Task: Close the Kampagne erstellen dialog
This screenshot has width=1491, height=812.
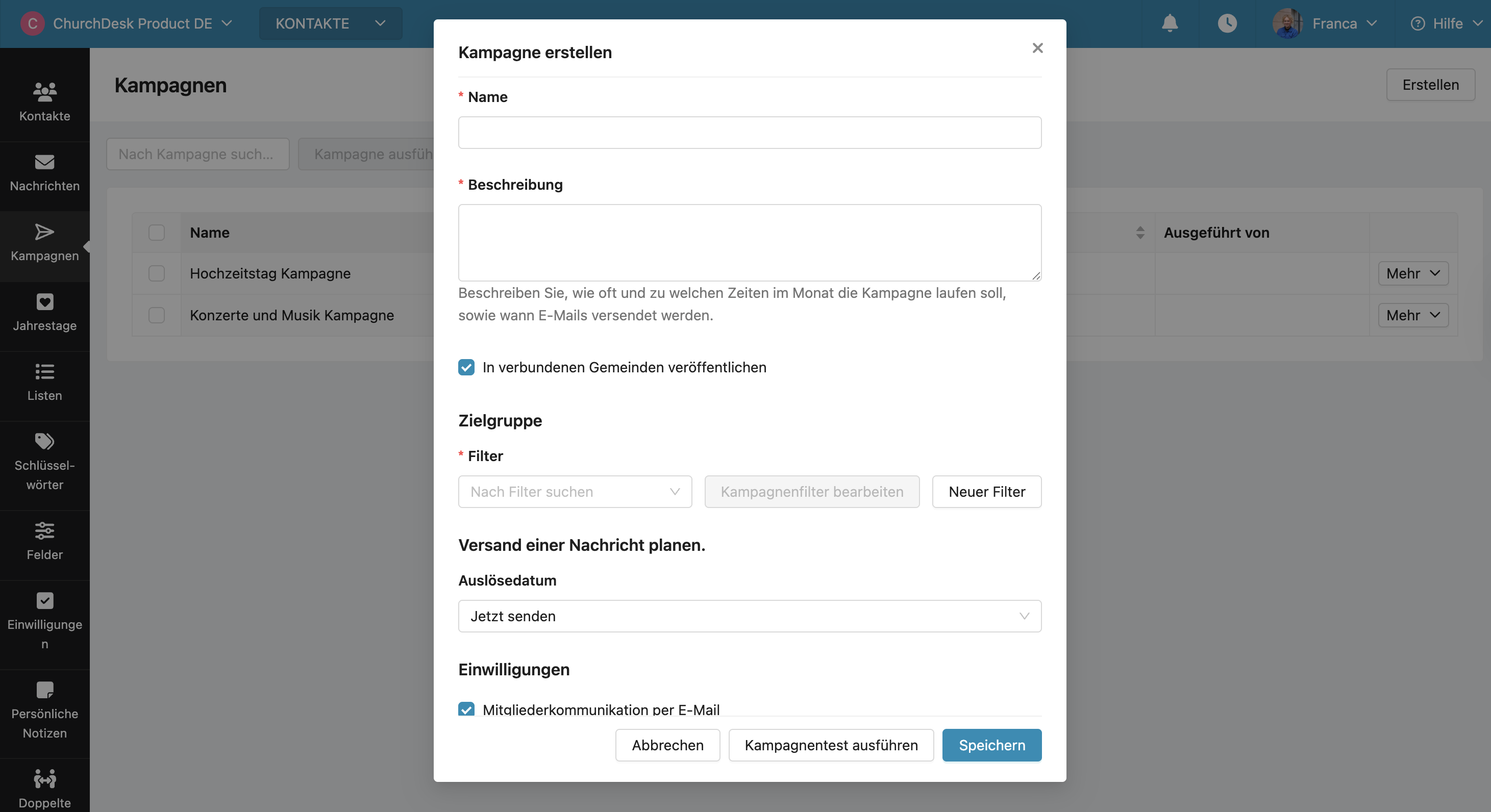Action: click(1038, 48)
